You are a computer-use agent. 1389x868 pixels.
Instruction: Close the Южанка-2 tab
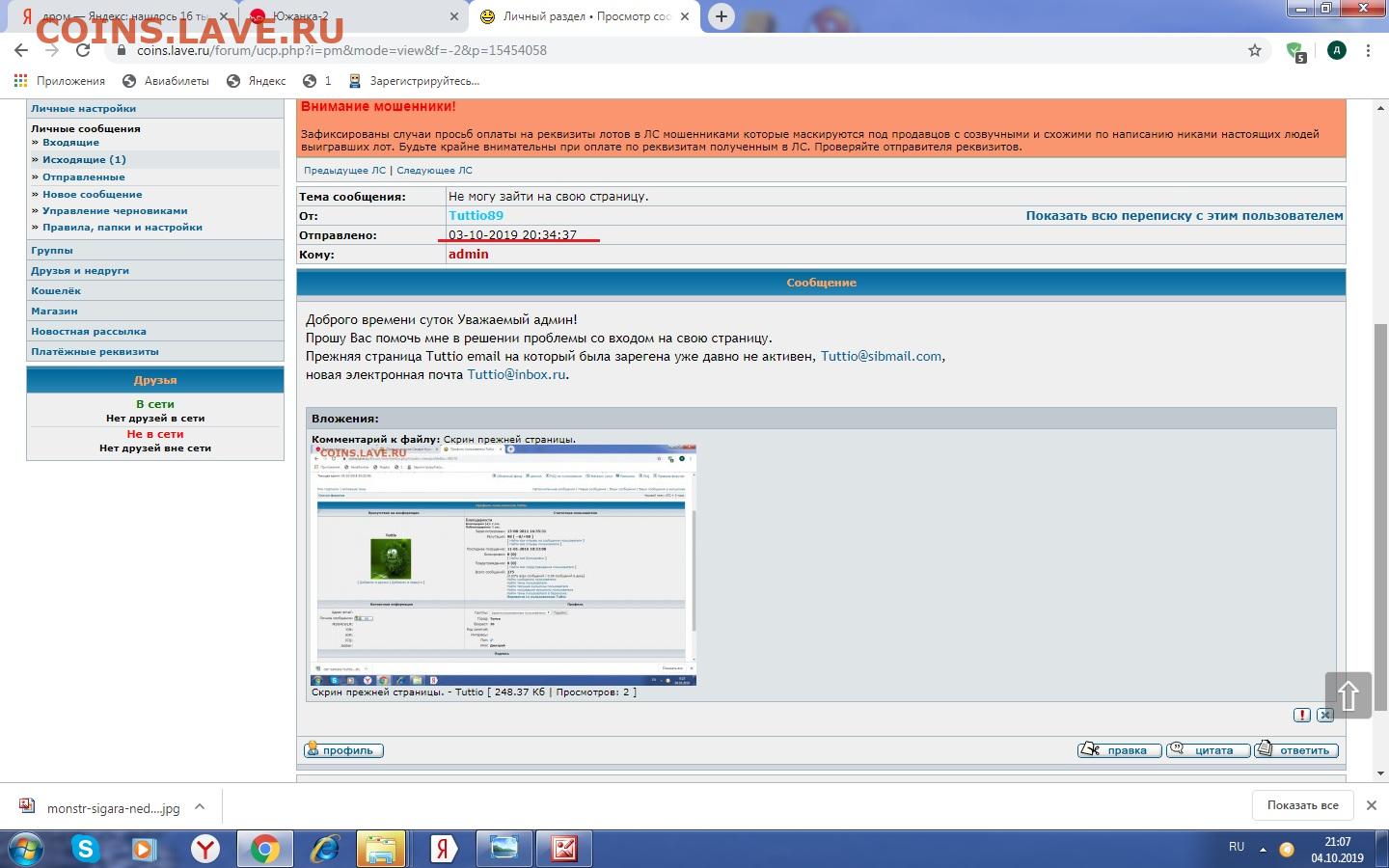454,16
